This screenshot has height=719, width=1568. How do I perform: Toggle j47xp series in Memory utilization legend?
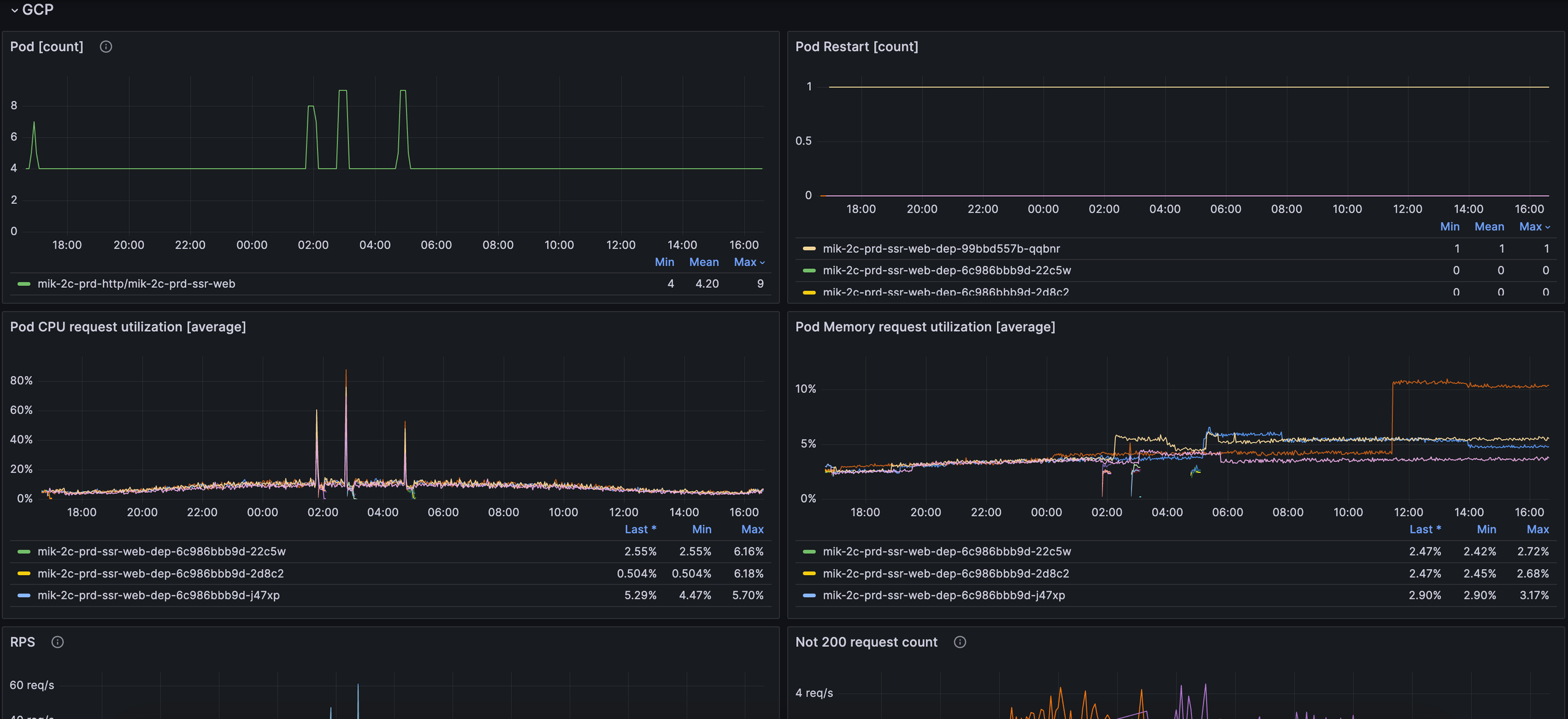pos(943,595)
